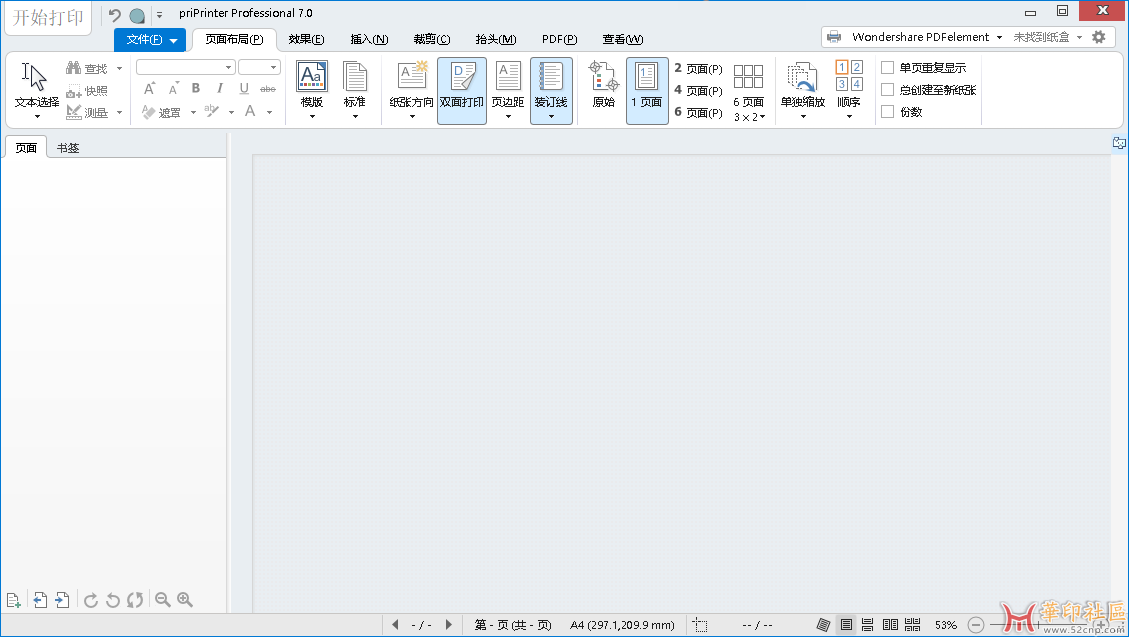Expand the font name combo box
This screenshot has height=637, width=1129.
[229, 67]
